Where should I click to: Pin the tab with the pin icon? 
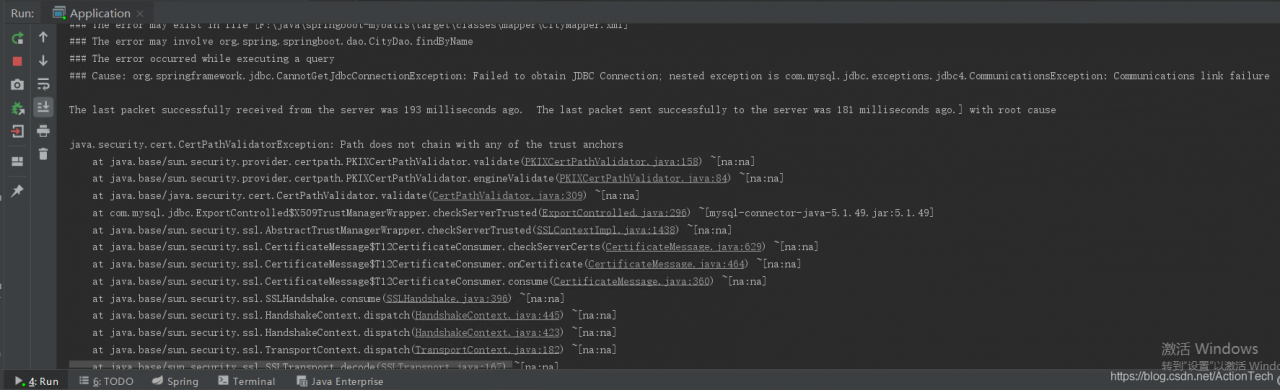(17, 190)
